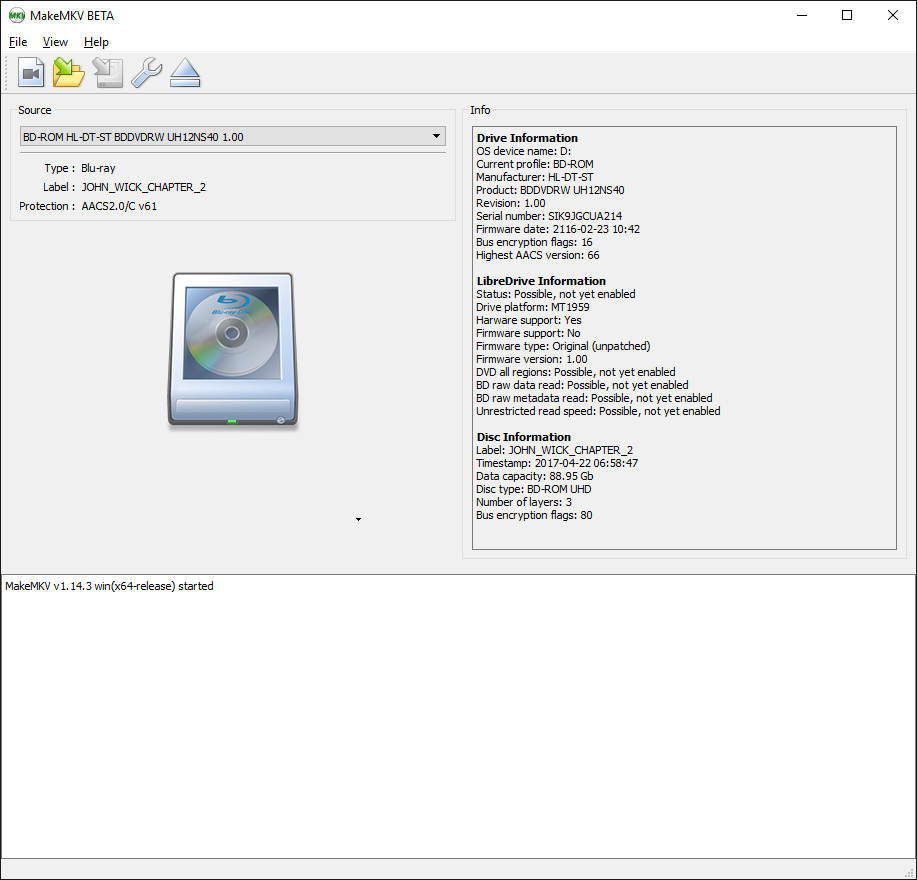Click the Number of layers: 3 line
Image resolution: width=917 pixels, height=880 pixels.
pyautogui.click(x=523, y=502)
